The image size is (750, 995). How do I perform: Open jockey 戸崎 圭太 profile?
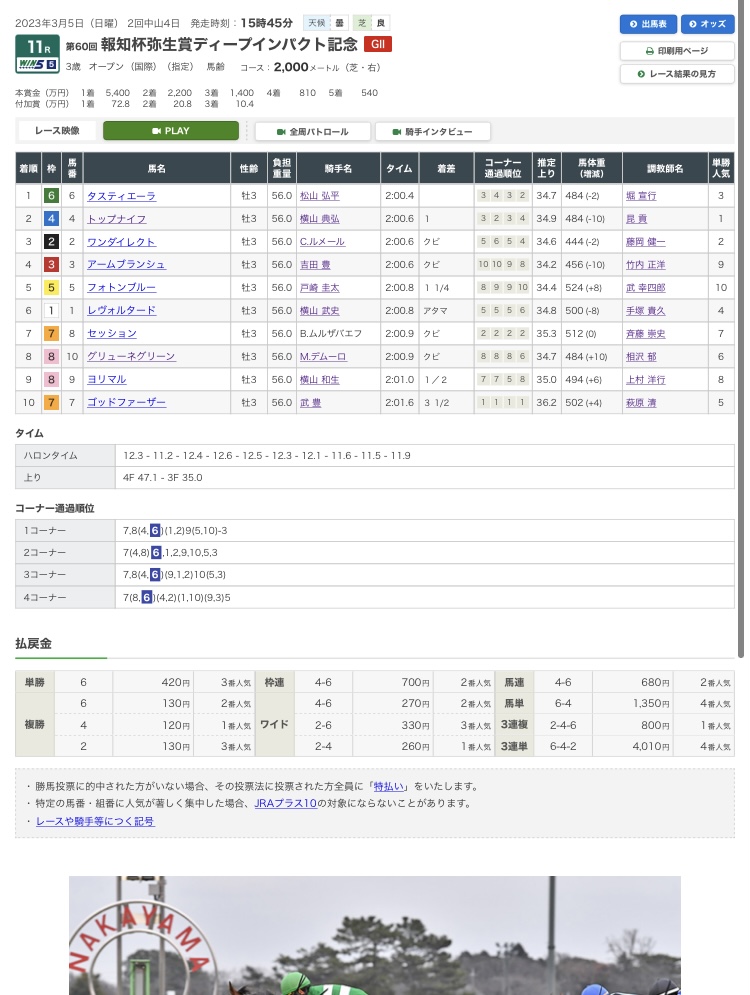click(x=320, y=287)
